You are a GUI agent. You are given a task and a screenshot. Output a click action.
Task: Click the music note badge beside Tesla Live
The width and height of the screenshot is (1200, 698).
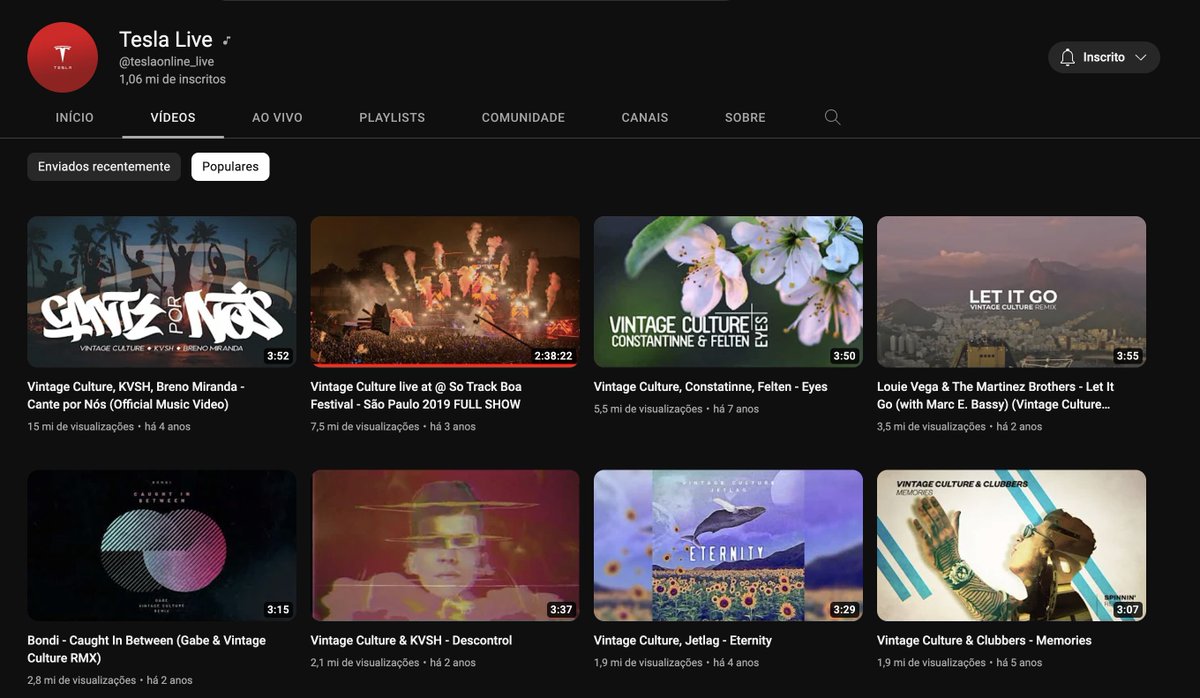click(x=227, y=40)
